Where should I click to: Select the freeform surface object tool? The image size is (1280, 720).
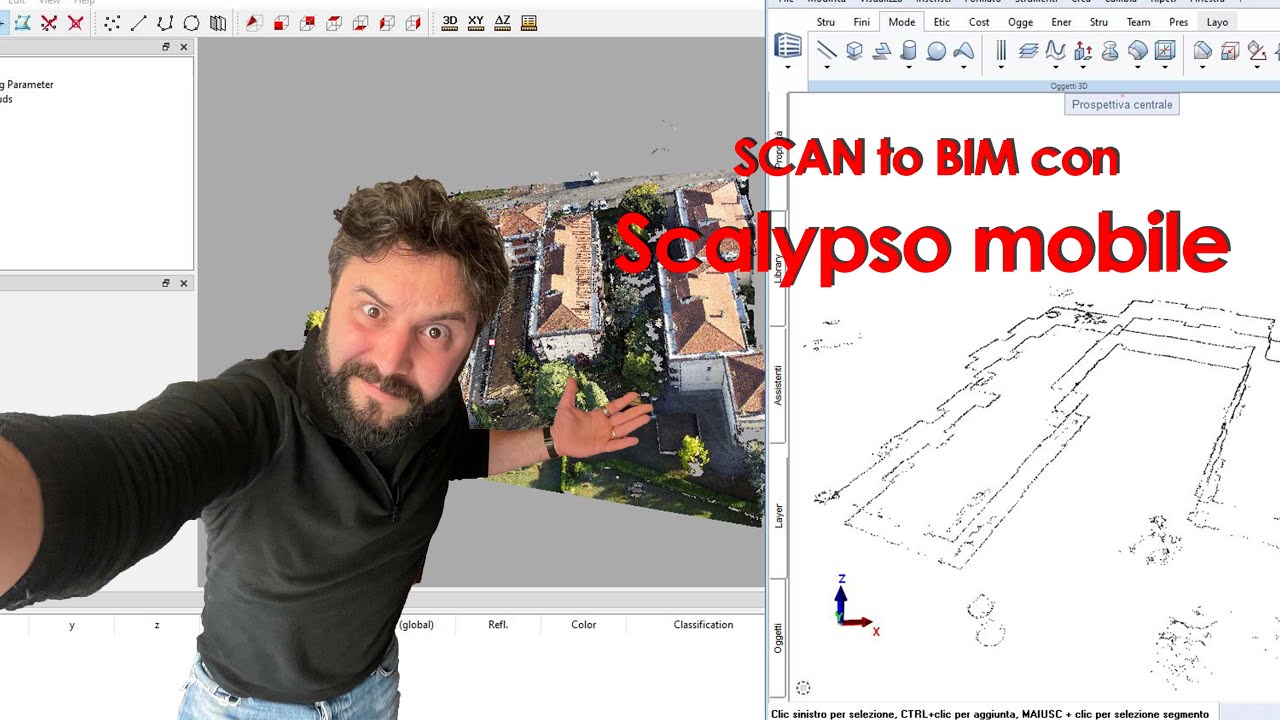(x=963, y=50)
